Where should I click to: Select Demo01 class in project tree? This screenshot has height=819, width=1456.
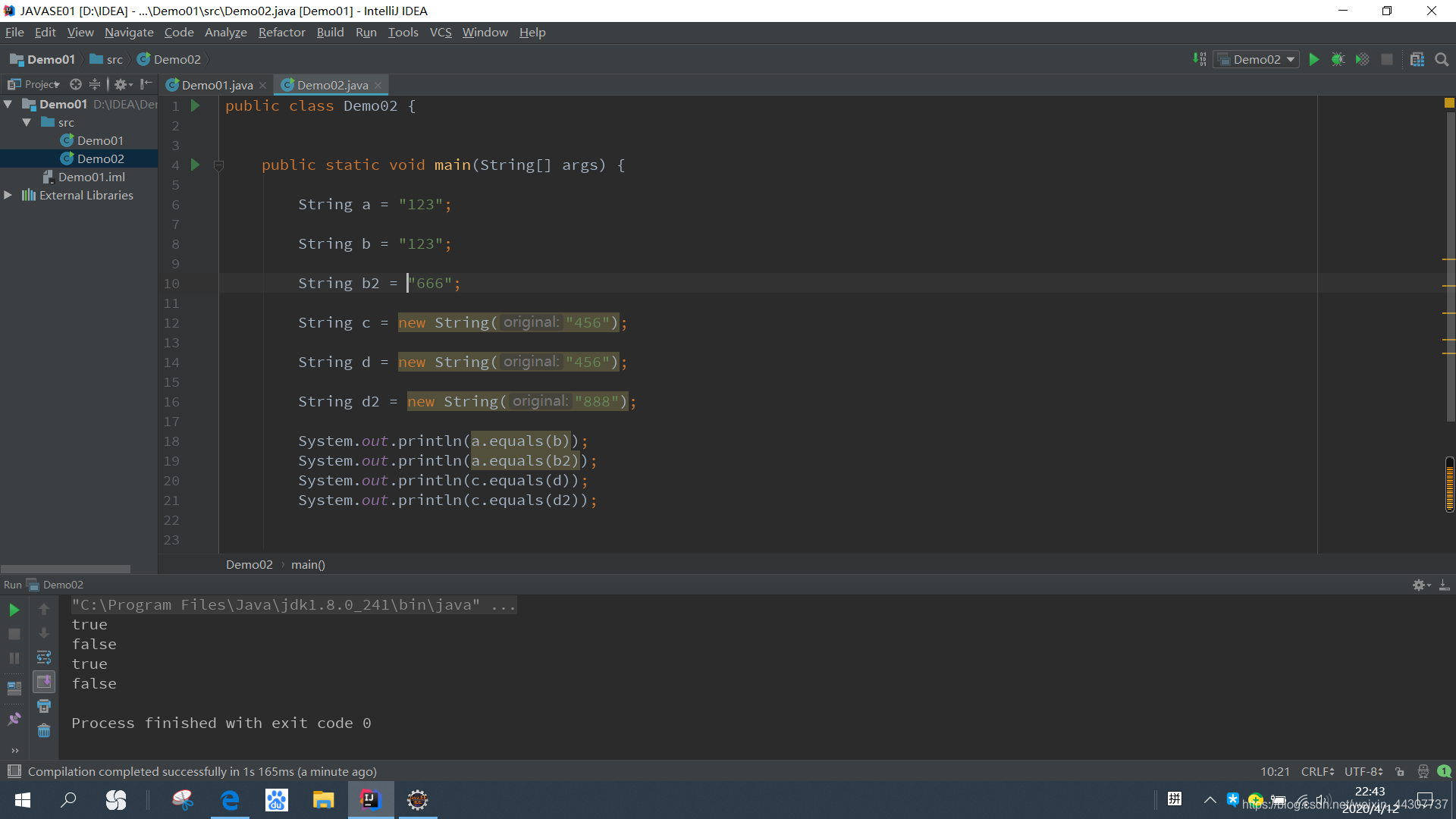[93, 140]
